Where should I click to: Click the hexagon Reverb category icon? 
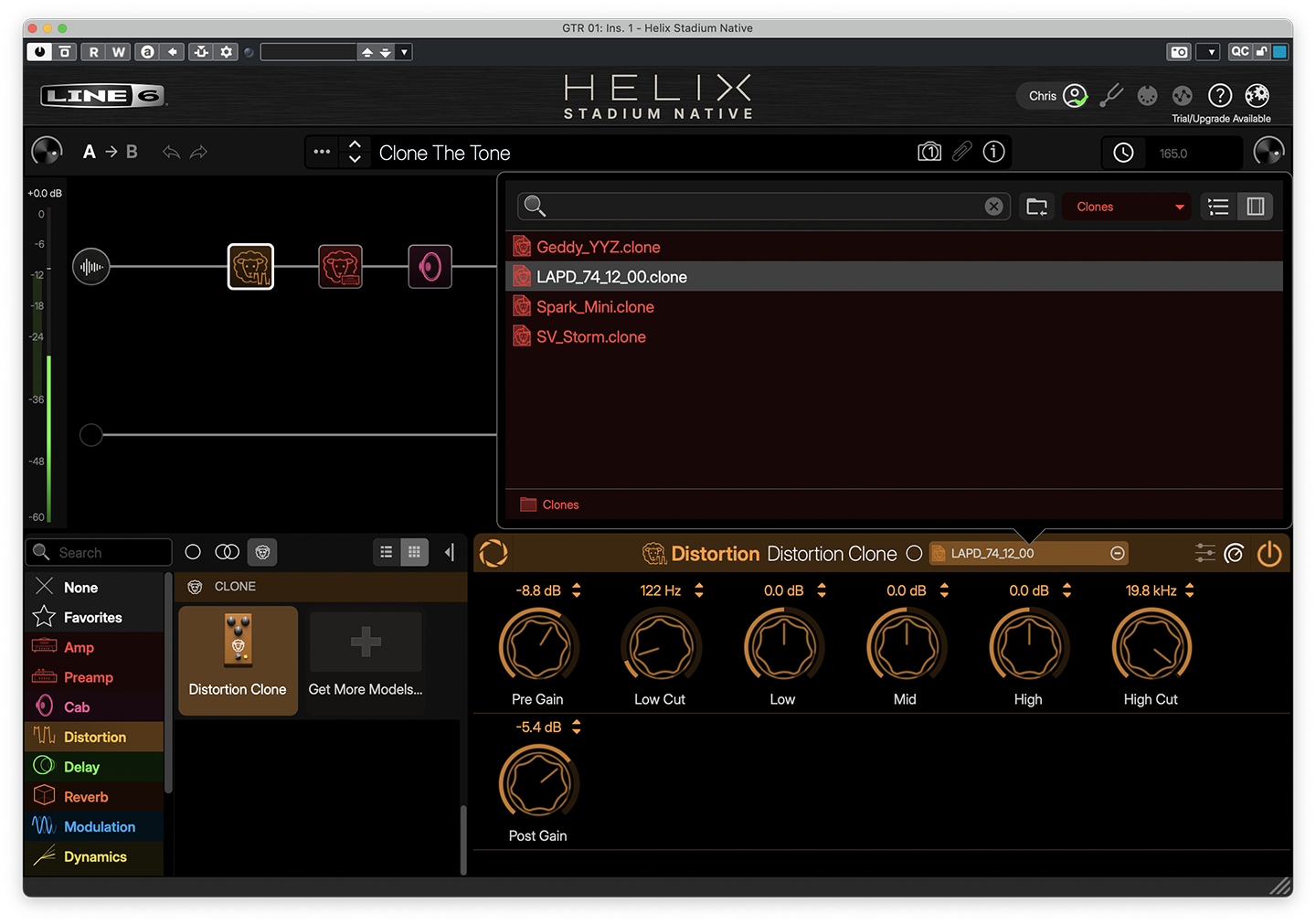[x=44, y=796]
